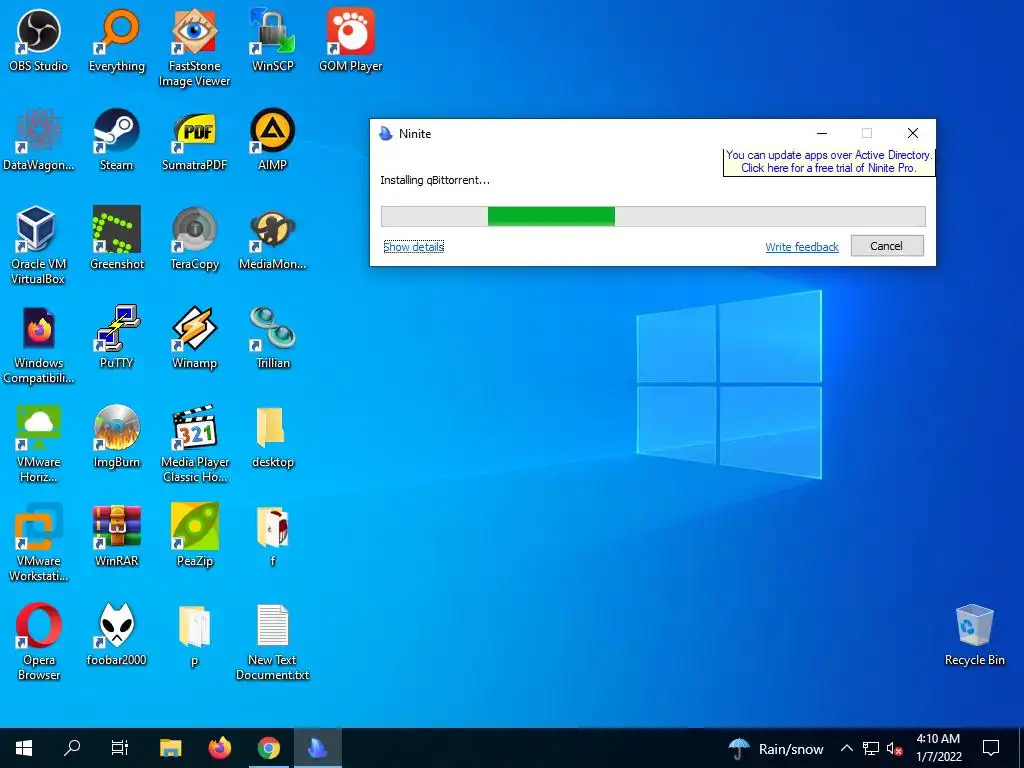Image resolution: width=1024 pixels, height=768 pixels.
Task: Click the VMware Workstation desktop shortcut
Action: 39,542
